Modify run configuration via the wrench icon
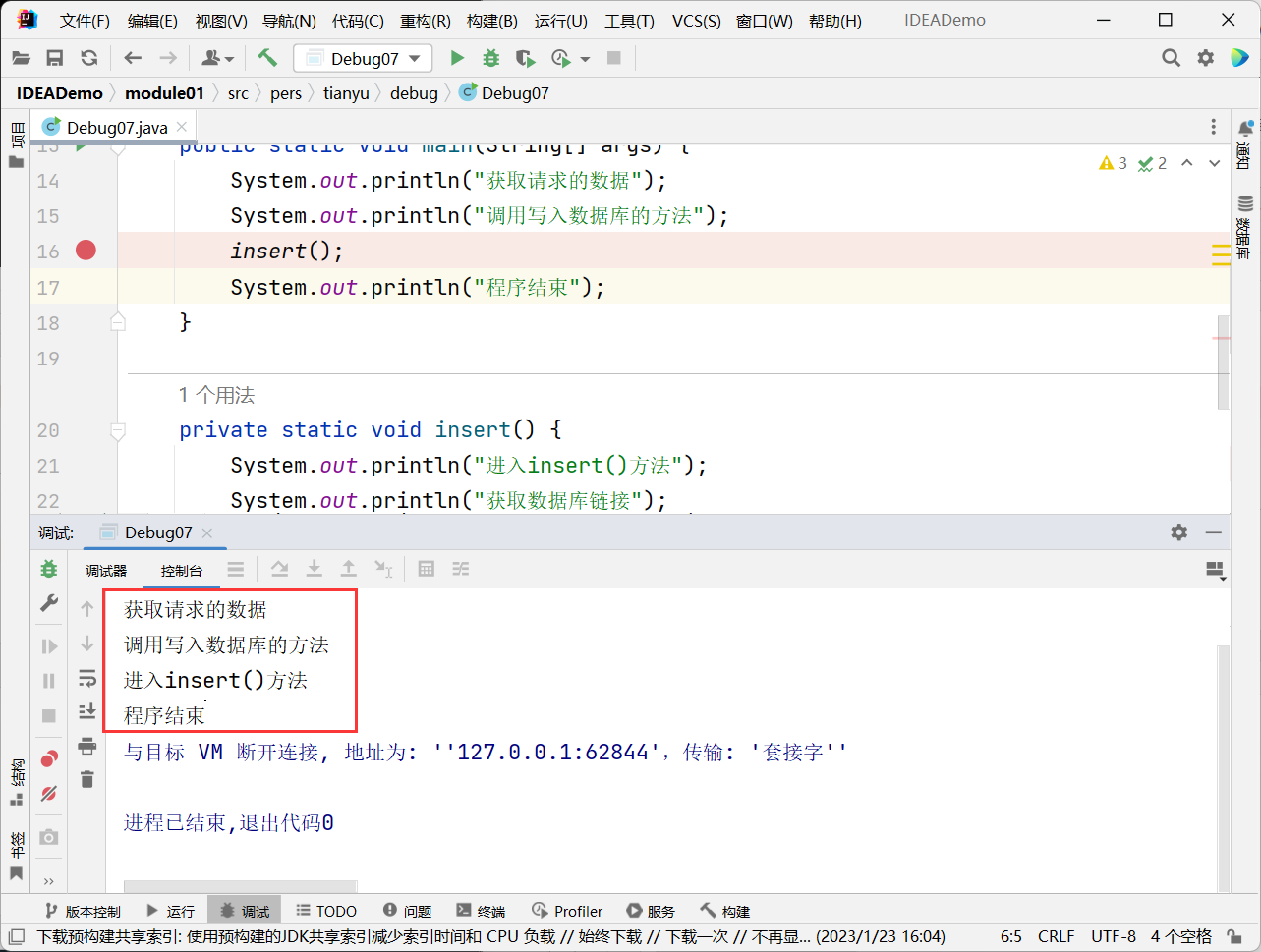Image resolution: width=1261 pixels, height=952 pixels. tap(48, 603)
